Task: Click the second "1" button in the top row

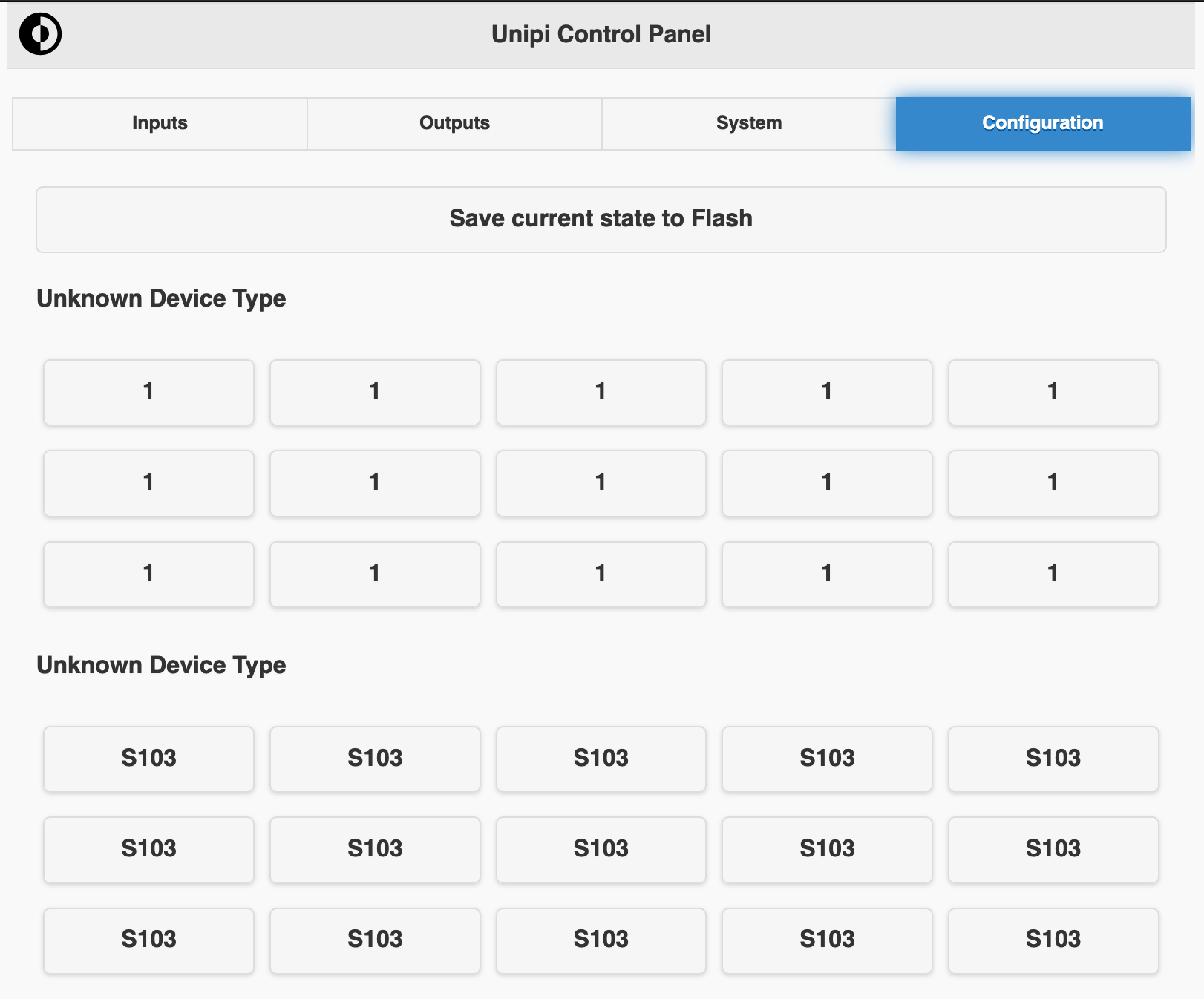Action: pos(375,392)
